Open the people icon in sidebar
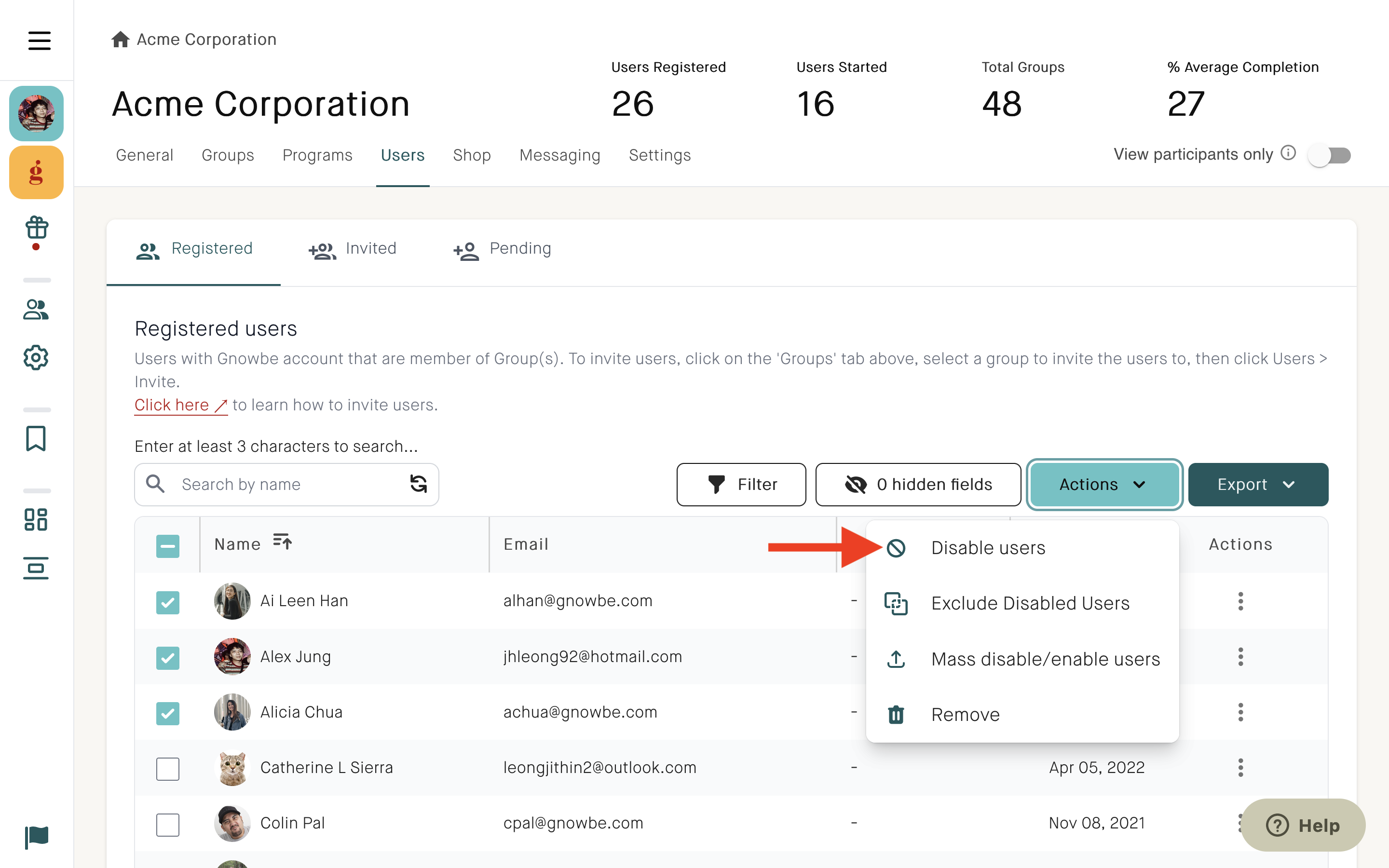The width and height of the screenshot is (1389, 868). (x=36, y=310)
